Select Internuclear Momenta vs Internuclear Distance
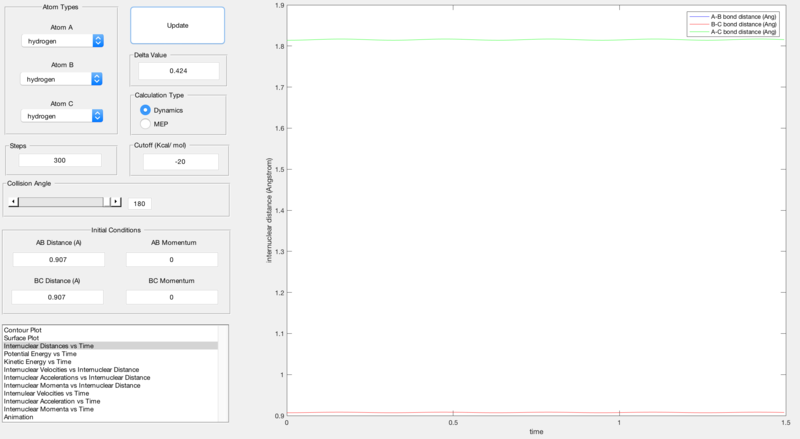800x439 pixels. click(x=111, y=385)
